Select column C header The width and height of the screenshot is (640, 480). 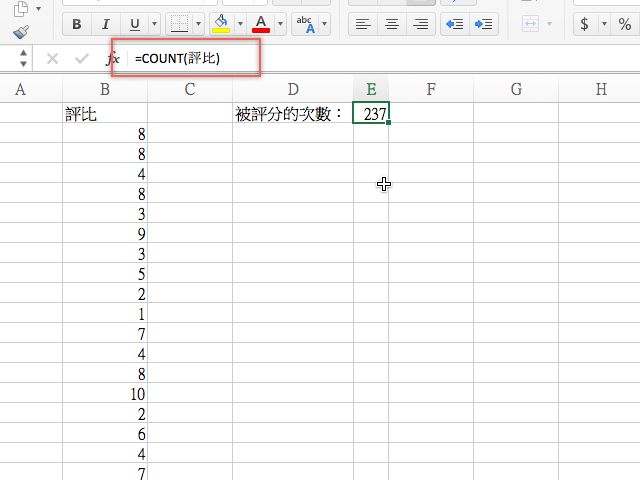click(x=190, y=89)
